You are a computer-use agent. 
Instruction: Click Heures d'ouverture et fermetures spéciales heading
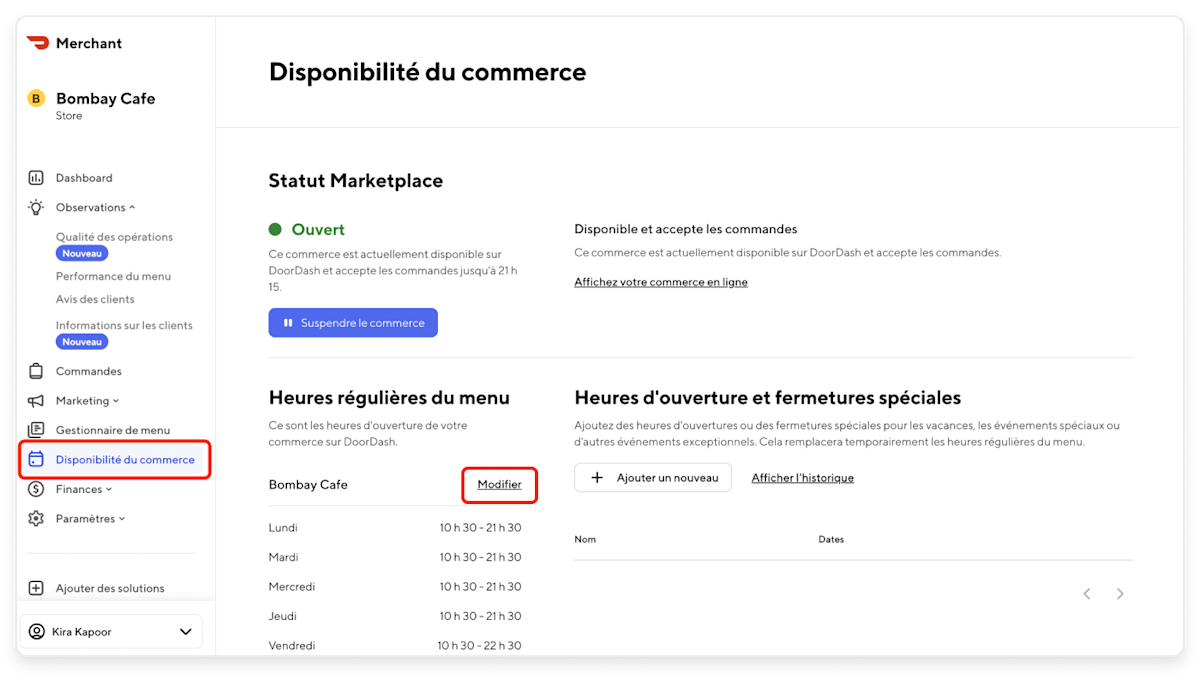tap(768, 398)
